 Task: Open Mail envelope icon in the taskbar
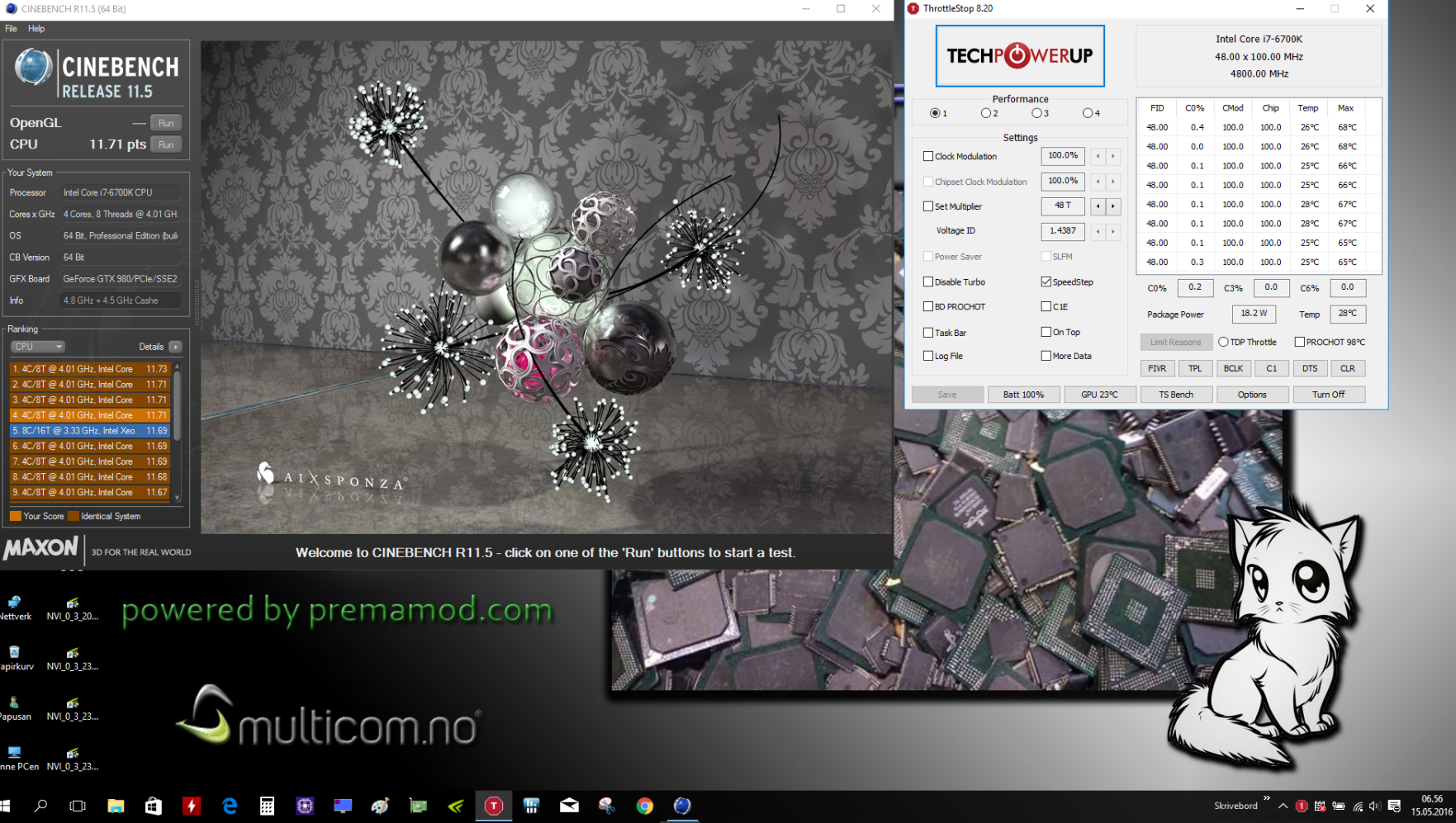(x=569, y=806)
